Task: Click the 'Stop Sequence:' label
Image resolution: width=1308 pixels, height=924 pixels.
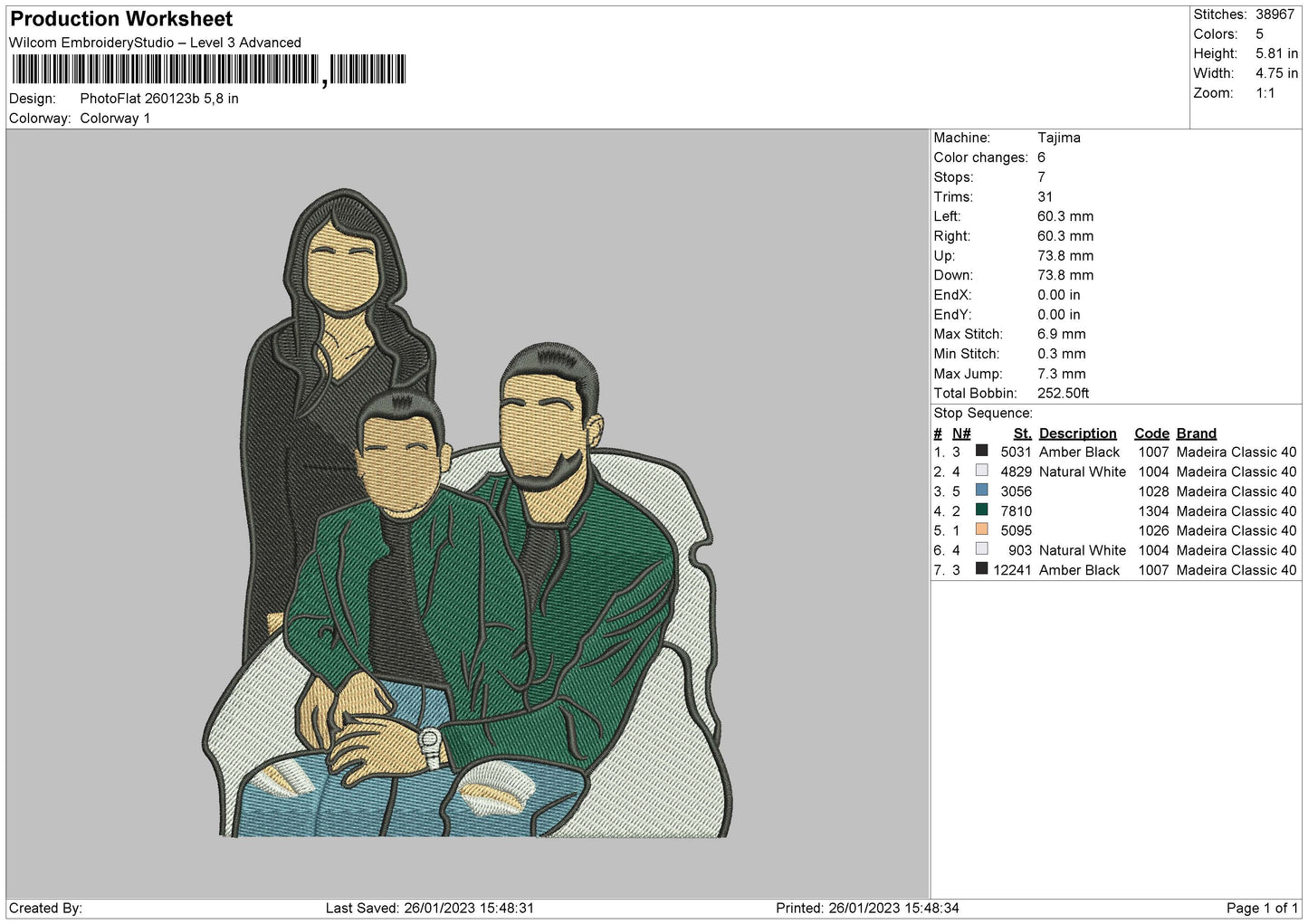Action: (983, 413)
